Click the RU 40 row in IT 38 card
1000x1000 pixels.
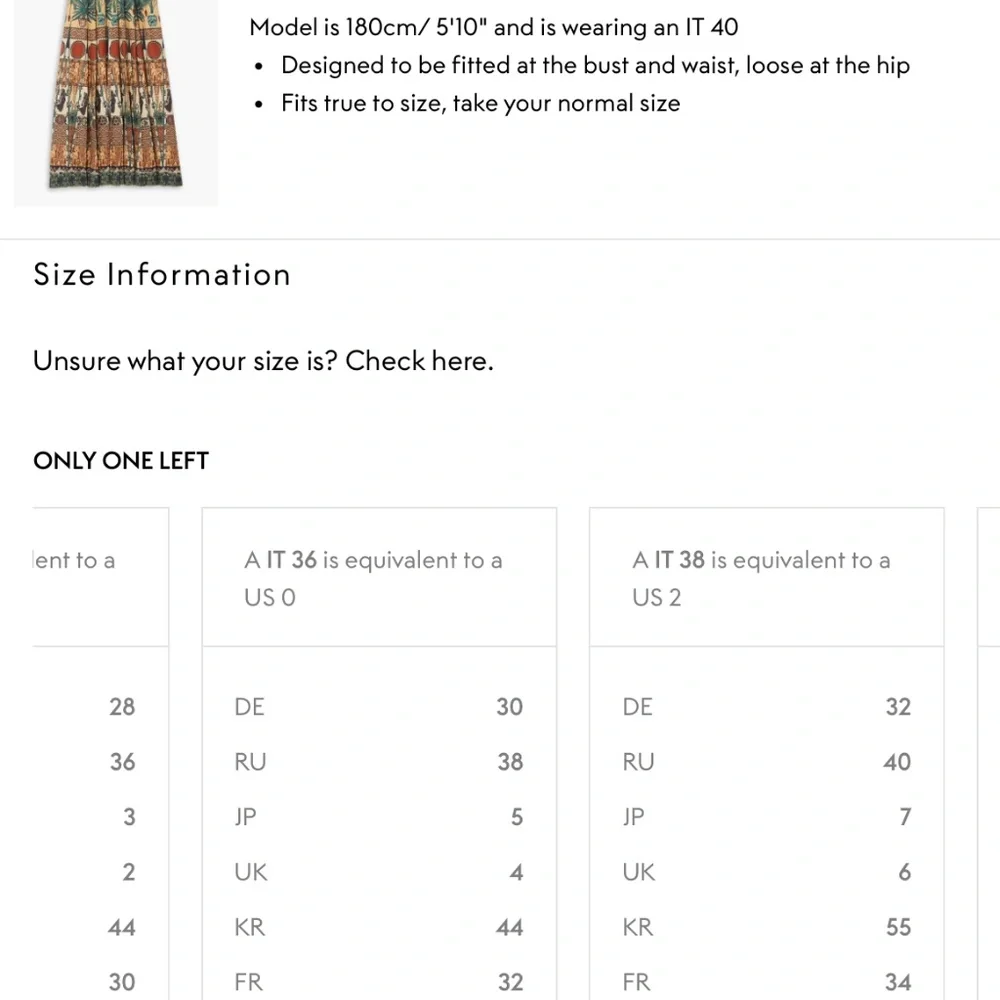(766, 762)
